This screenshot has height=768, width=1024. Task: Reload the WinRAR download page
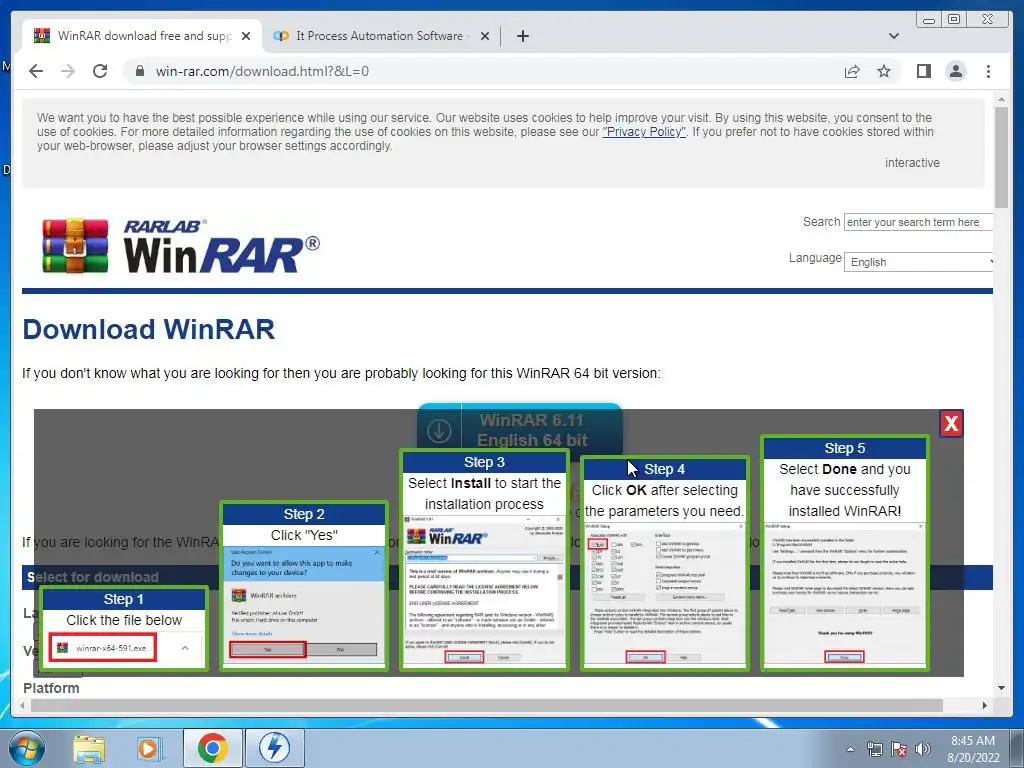click(x=100, y=71)
